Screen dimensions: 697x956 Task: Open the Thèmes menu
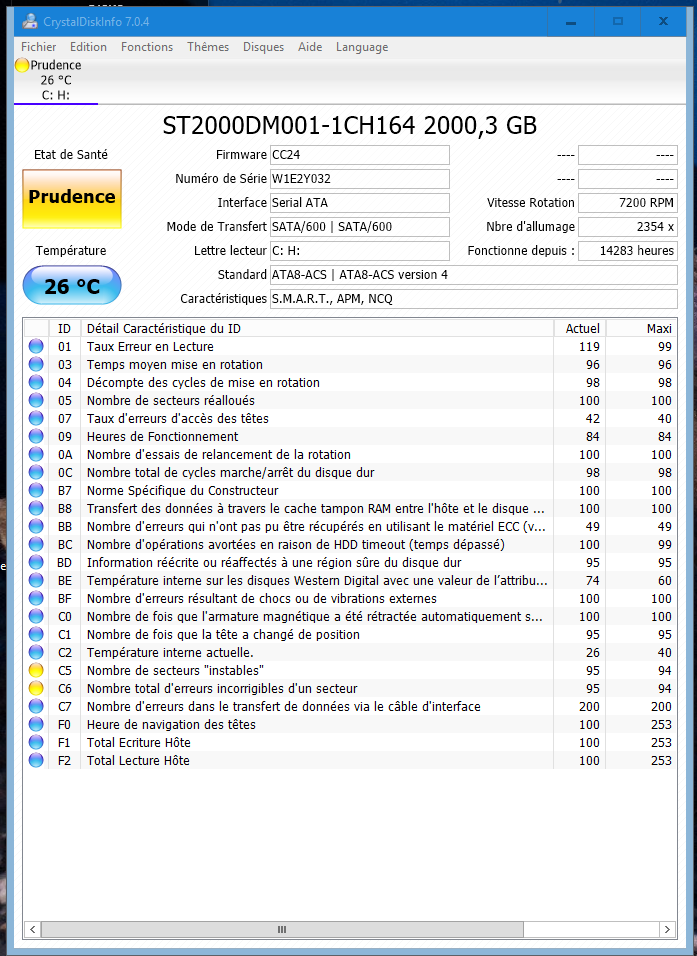pyautogui.click(x=208, y=47)
